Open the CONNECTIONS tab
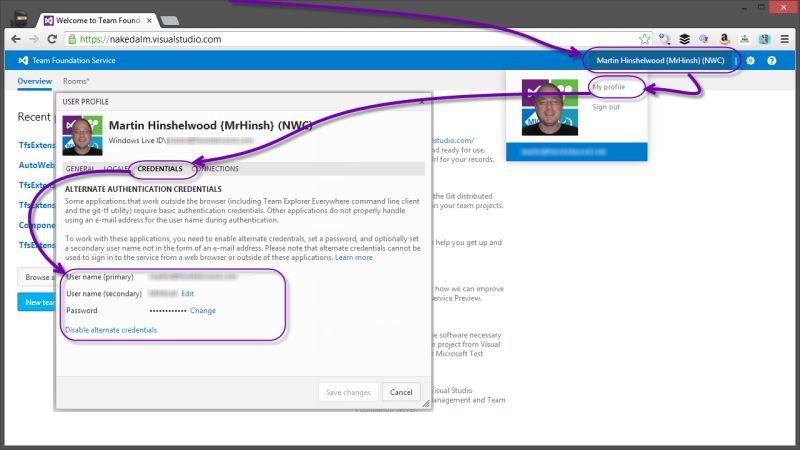 215,169
